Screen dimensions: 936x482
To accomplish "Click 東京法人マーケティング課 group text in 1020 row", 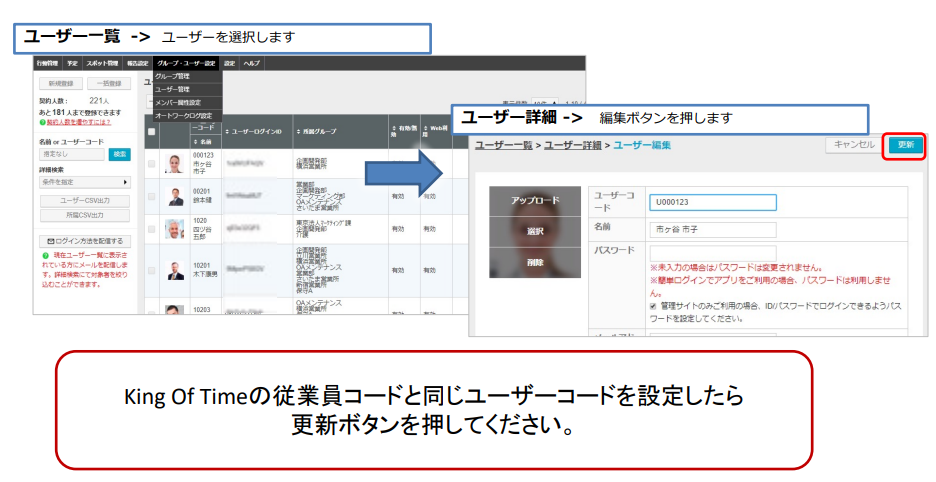I will (x=323, y=223).
